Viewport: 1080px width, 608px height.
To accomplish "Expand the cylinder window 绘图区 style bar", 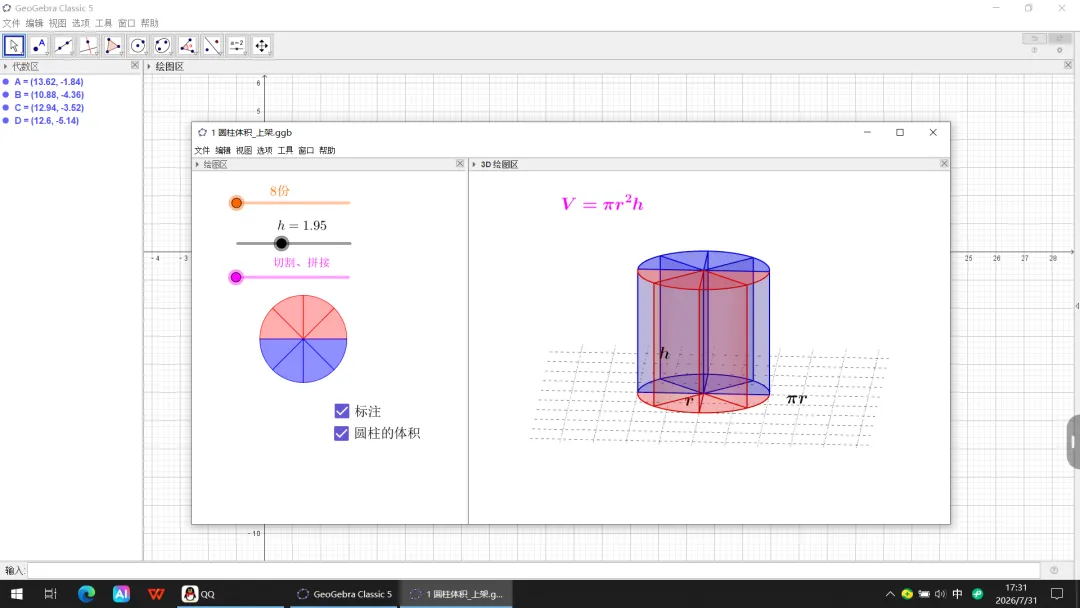I will click(197, 164).
